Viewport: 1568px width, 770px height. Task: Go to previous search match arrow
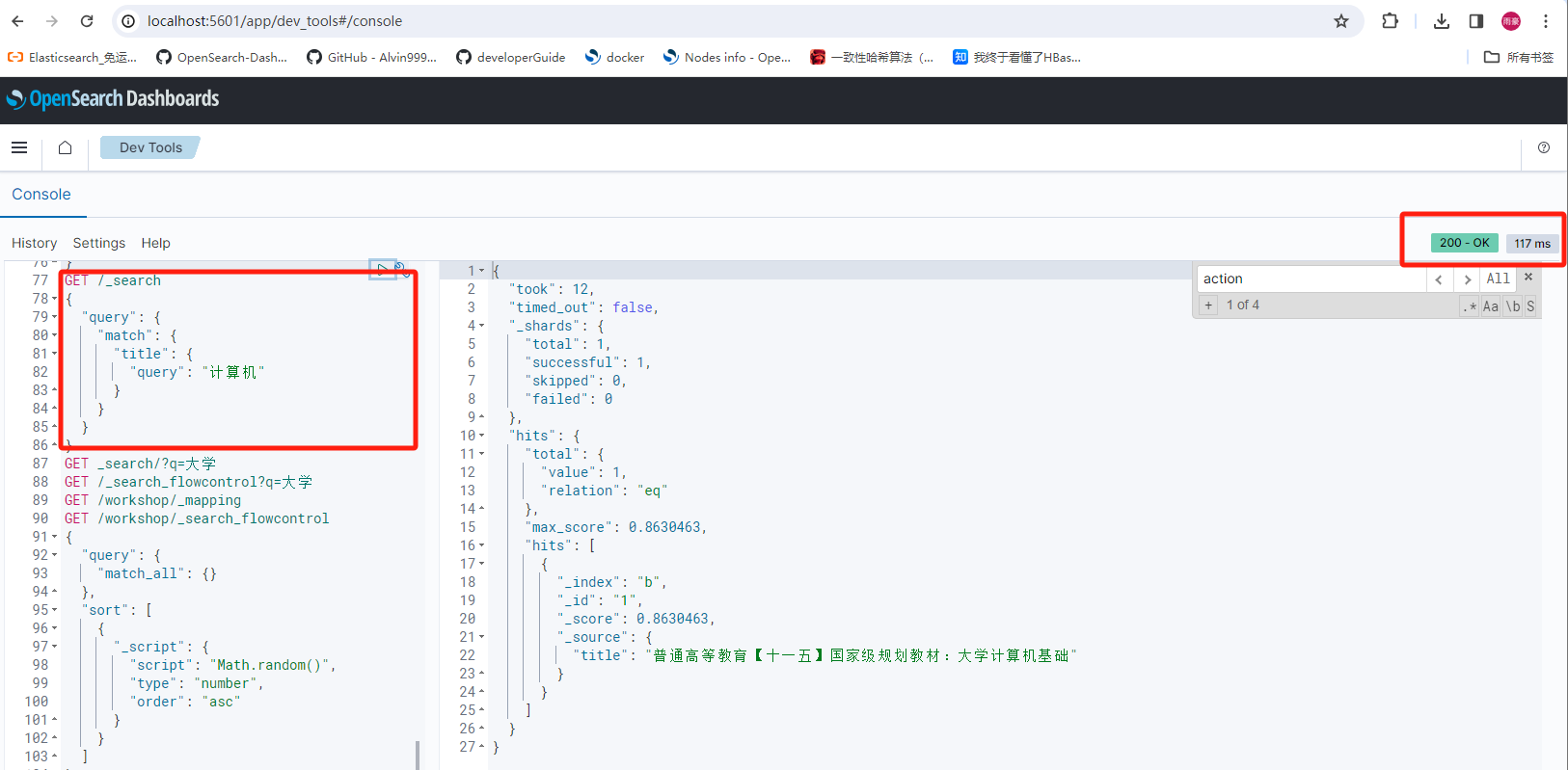point(1439,279)
